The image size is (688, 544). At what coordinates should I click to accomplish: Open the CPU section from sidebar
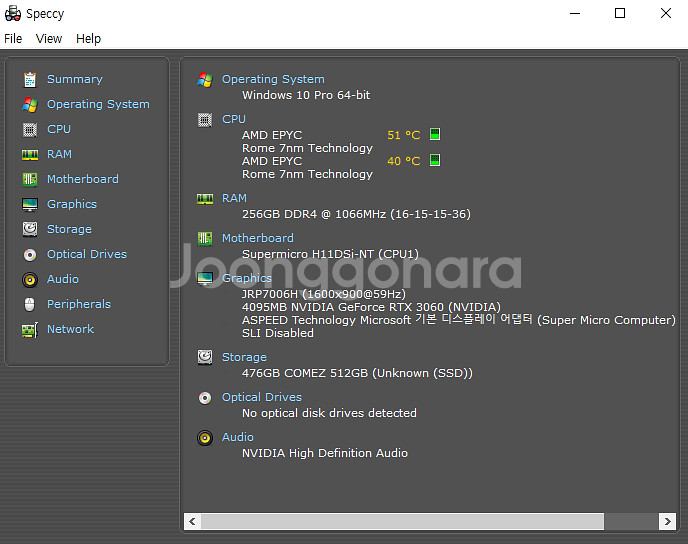pyautogui.click(x=59, y=129)
